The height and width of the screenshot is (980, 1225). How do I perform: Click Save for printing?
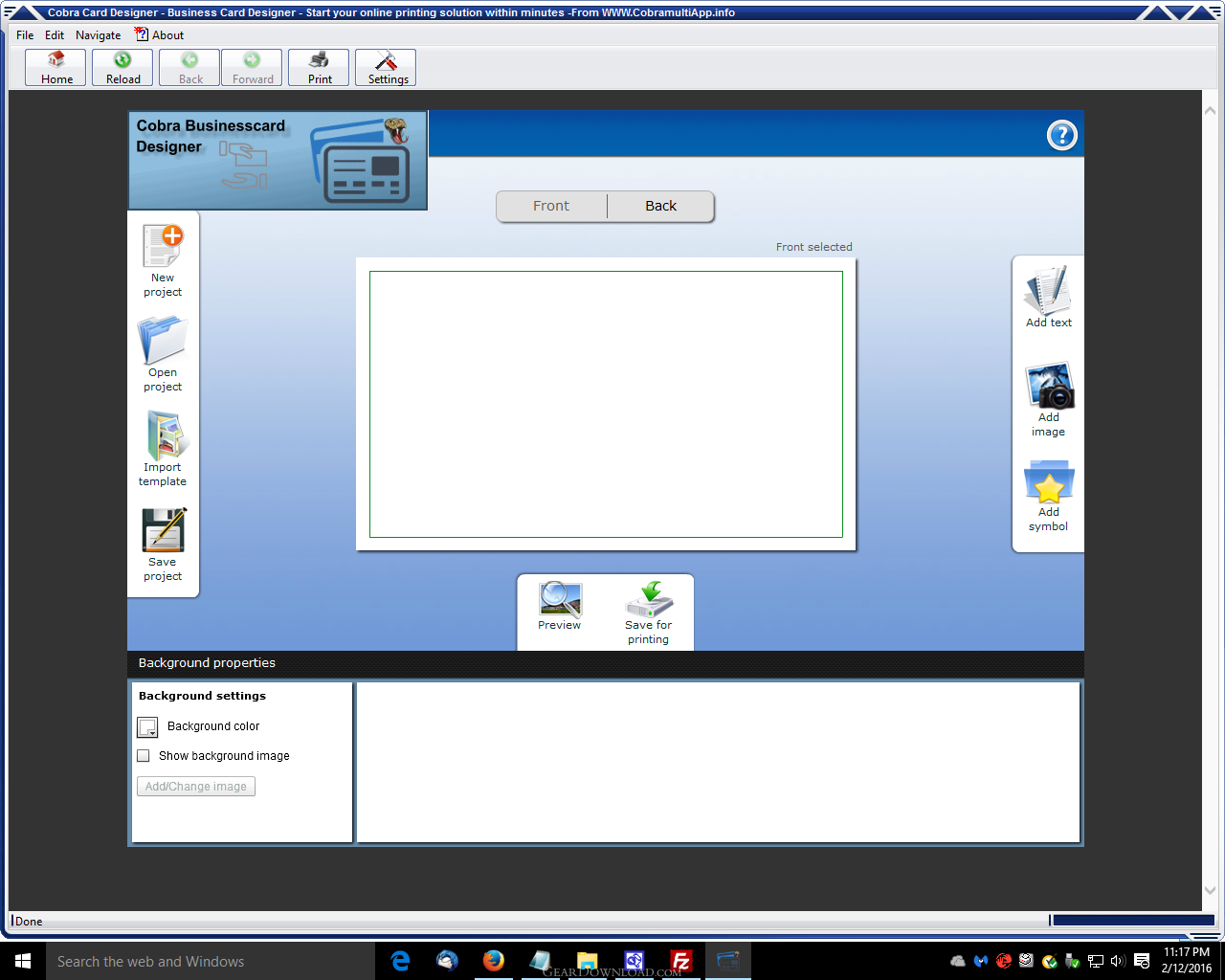pyautogui.click(x=649, y=613)
